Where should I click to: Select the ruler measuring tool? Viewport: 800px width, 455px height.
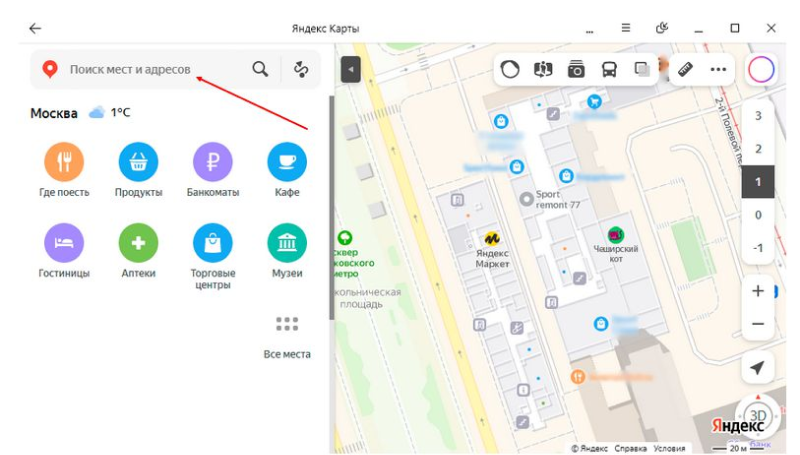point(685,69)
